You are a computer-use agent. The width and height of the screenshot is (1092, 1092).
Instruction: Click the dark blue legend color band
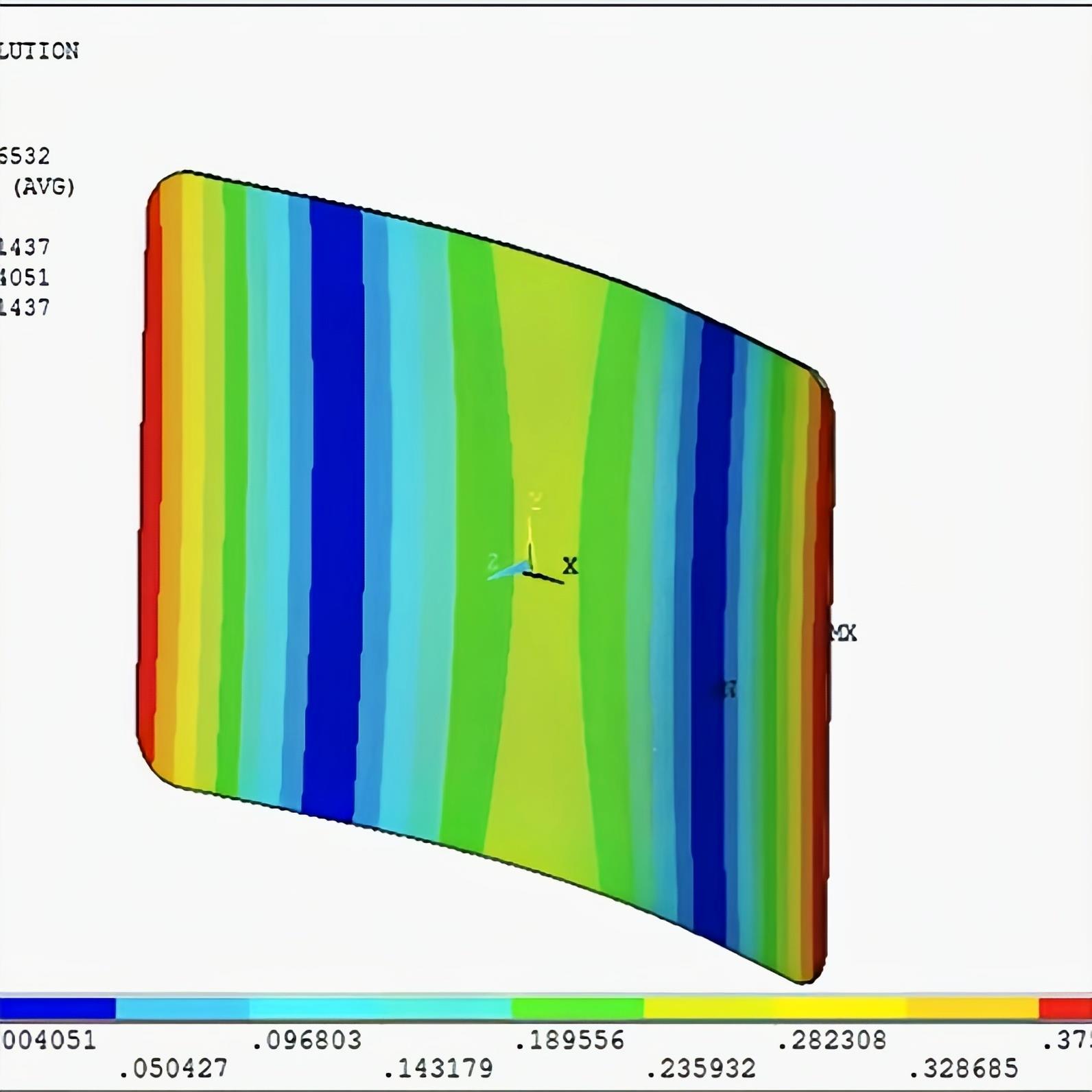[58, 1008]
